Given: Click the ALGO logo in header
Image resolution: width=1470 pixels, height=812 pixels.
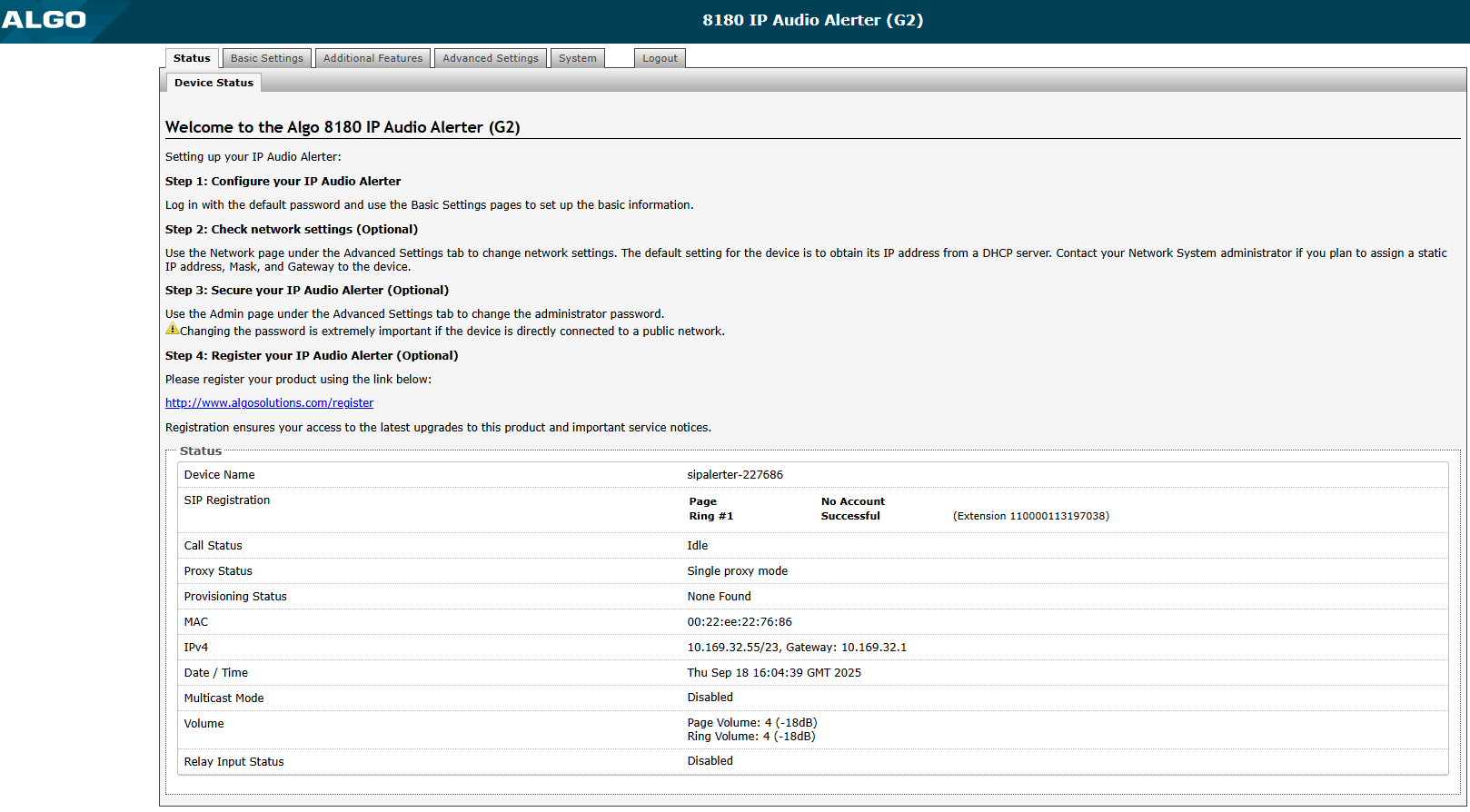Looking at the screenshot, I should point(44,20).
